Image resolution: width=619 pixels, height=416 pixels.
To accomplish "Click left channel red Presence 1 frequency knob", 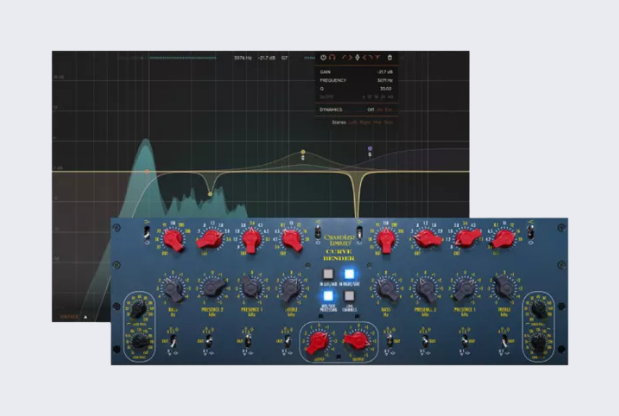I will click(251, 240).
